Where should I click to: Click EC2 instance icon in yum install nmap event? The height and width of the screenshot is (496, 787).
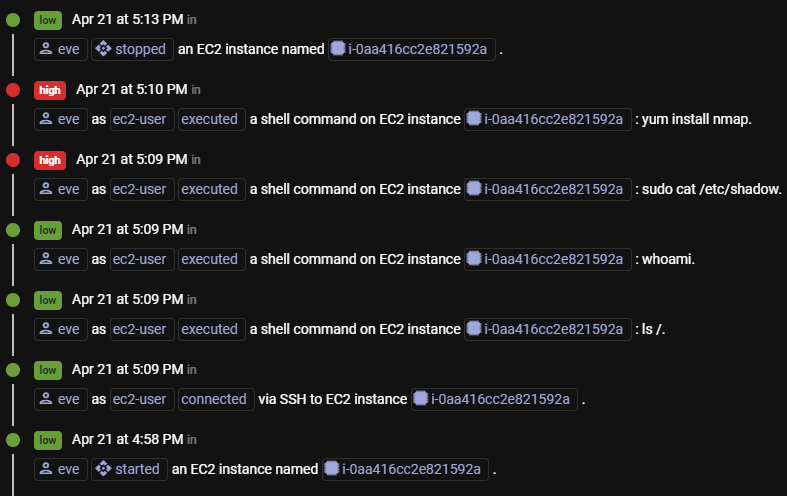pyautogui.click(x=474, y=119)
